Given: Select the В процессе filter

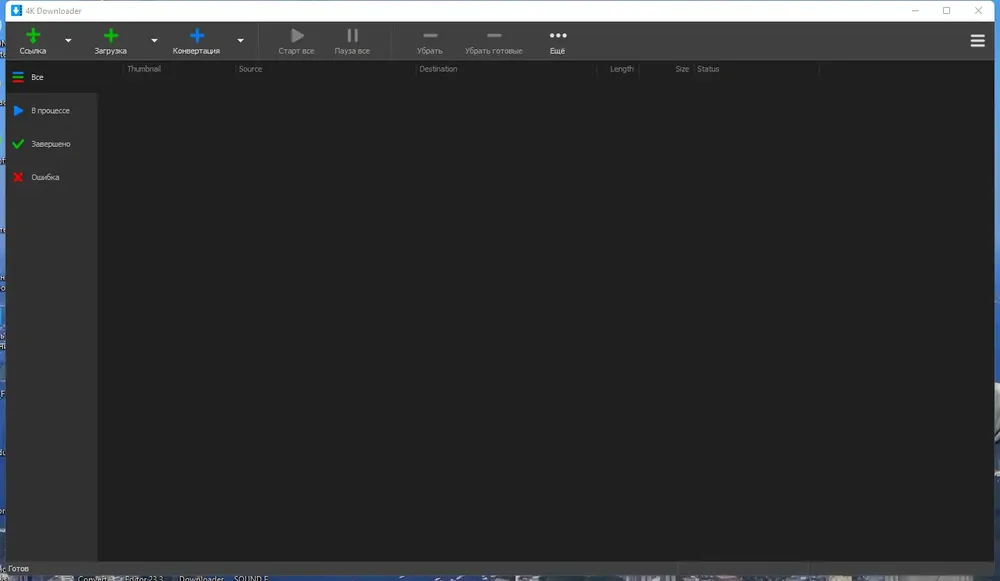Looking at the screenshot, I should point(52,110).
